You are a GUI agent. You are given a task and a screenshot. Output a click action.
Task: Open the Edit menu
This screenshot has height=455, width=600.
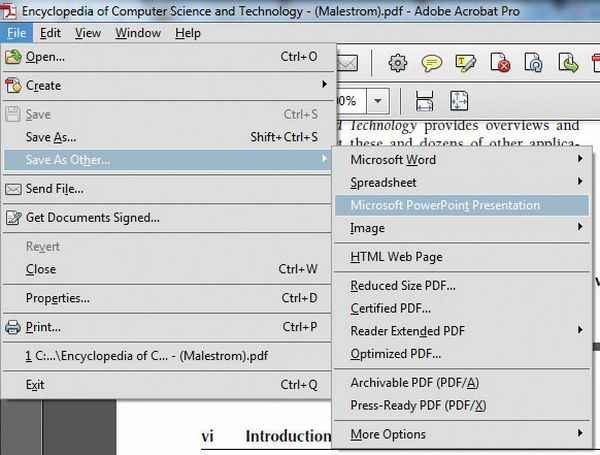pos(50,33)
